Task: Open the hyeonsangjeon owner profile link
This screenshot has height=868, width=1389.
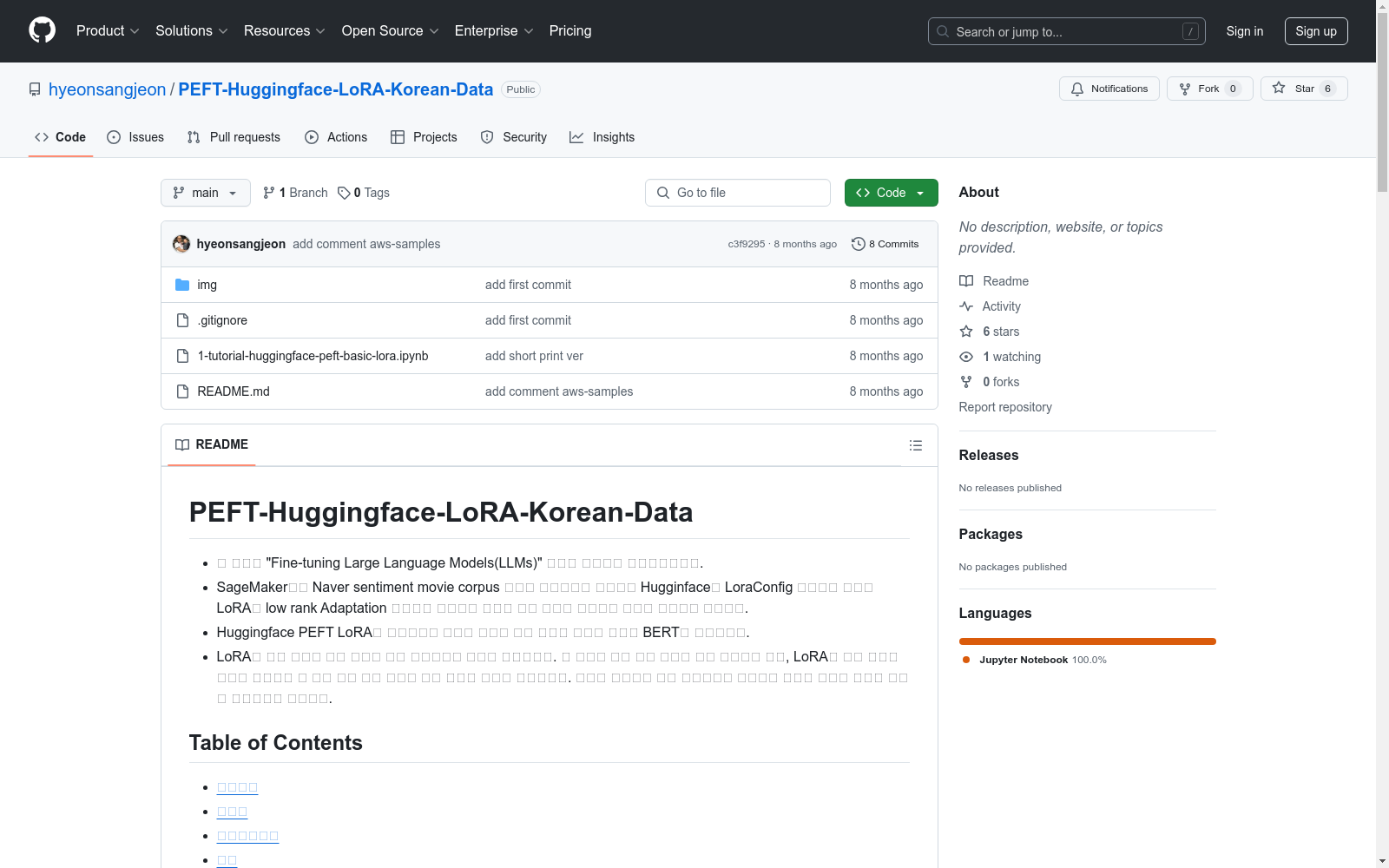Action: [x=107, y=89]
